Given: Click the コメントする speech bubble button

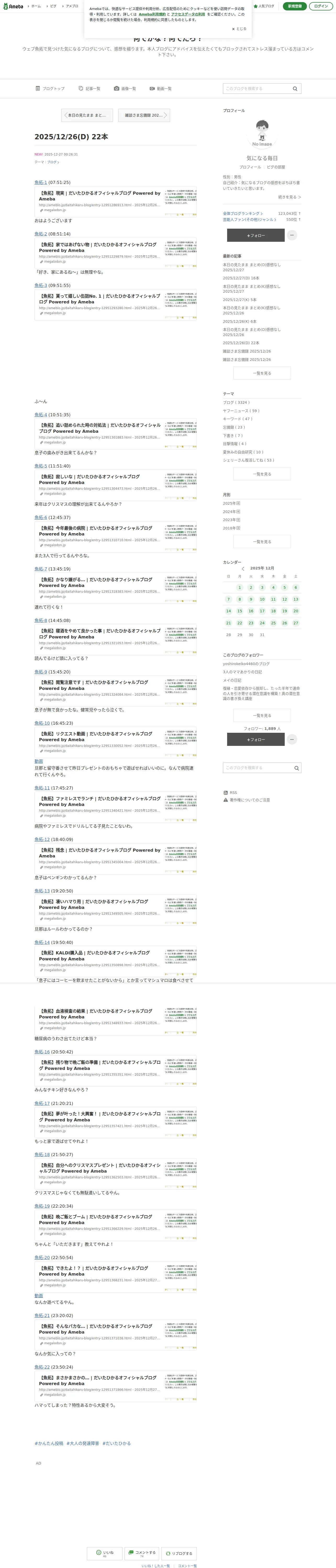Looking at the screenshot, I should [142, 1553].
